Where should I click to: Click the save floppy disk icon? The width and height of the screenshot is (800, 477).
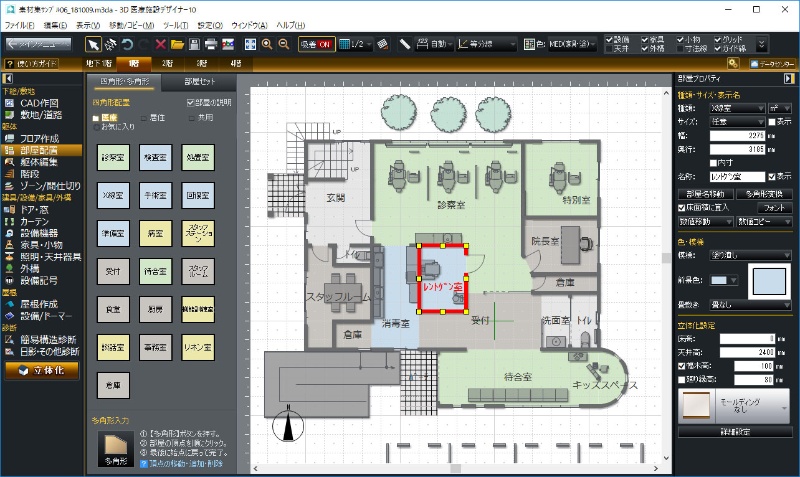coord(193,44)
